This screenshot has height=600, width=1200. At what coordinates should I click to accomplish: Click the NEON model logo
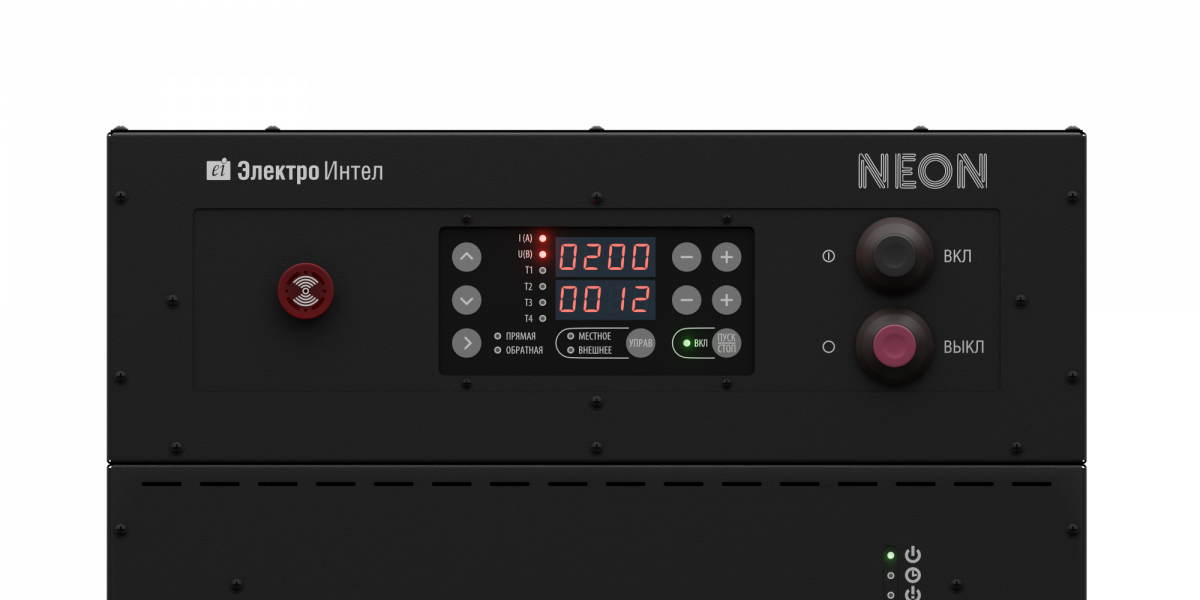point(923,172)
